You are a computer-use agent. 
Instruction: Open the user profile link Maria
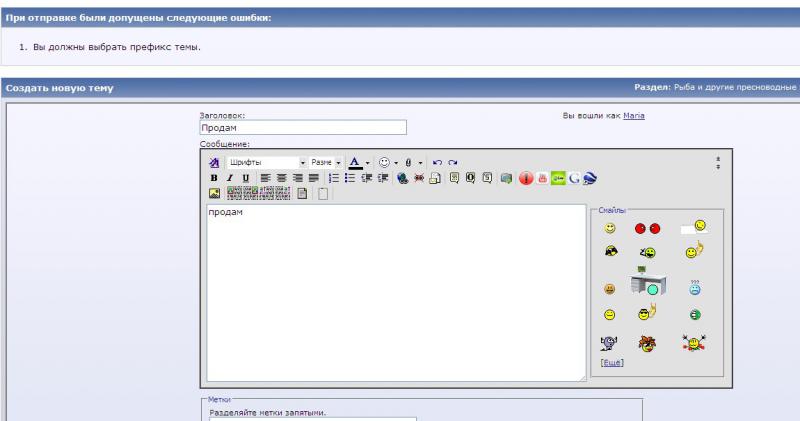click(x=633, y=116)
